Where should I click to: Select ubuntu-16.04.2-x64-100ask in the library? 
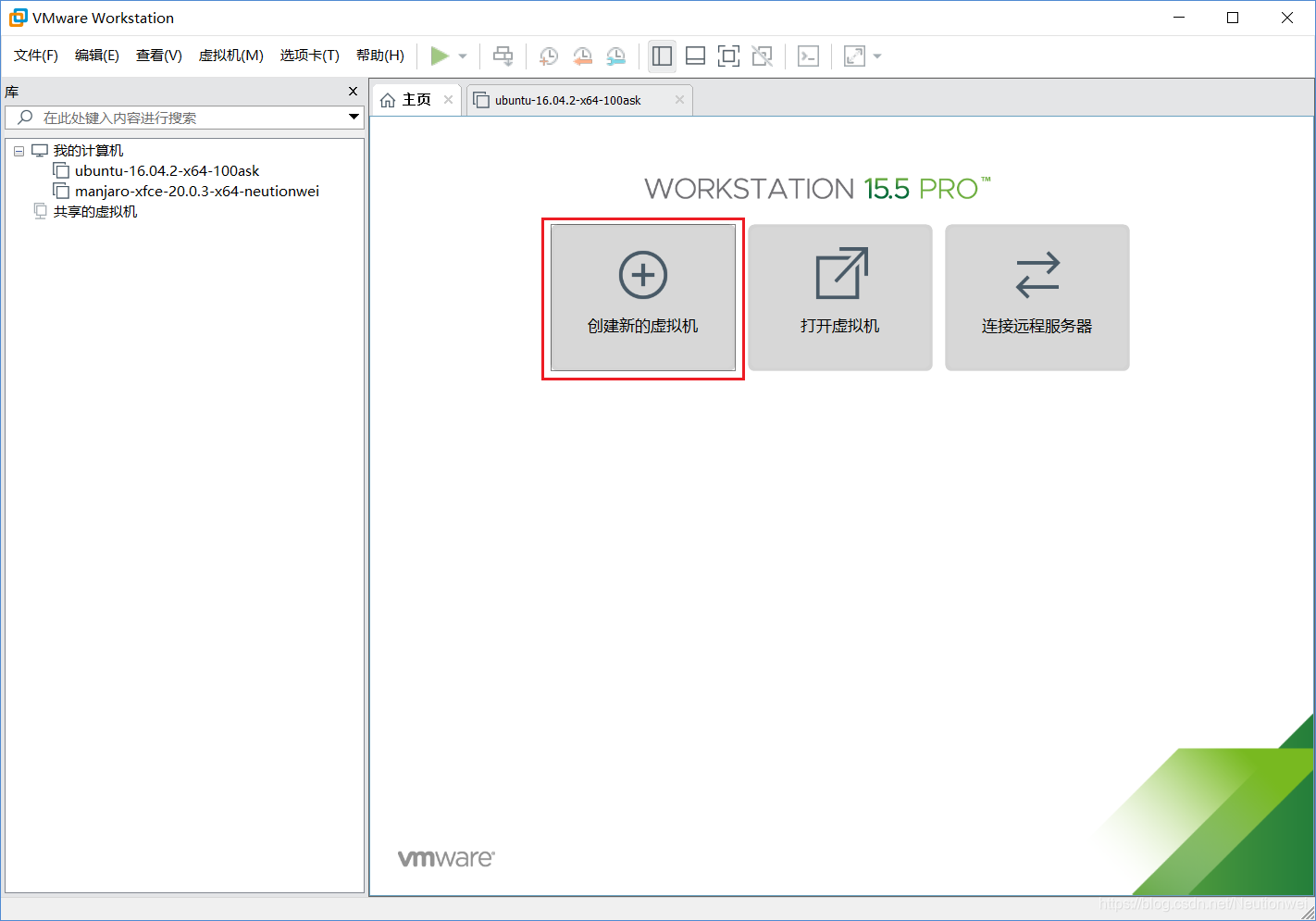point(167,171)
